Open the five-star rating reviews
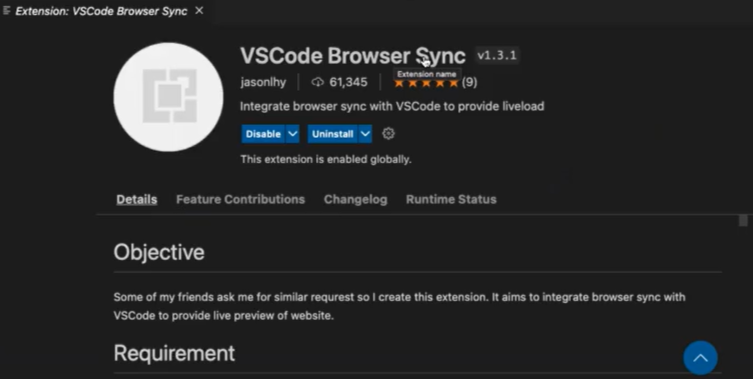 pos(426,83)
